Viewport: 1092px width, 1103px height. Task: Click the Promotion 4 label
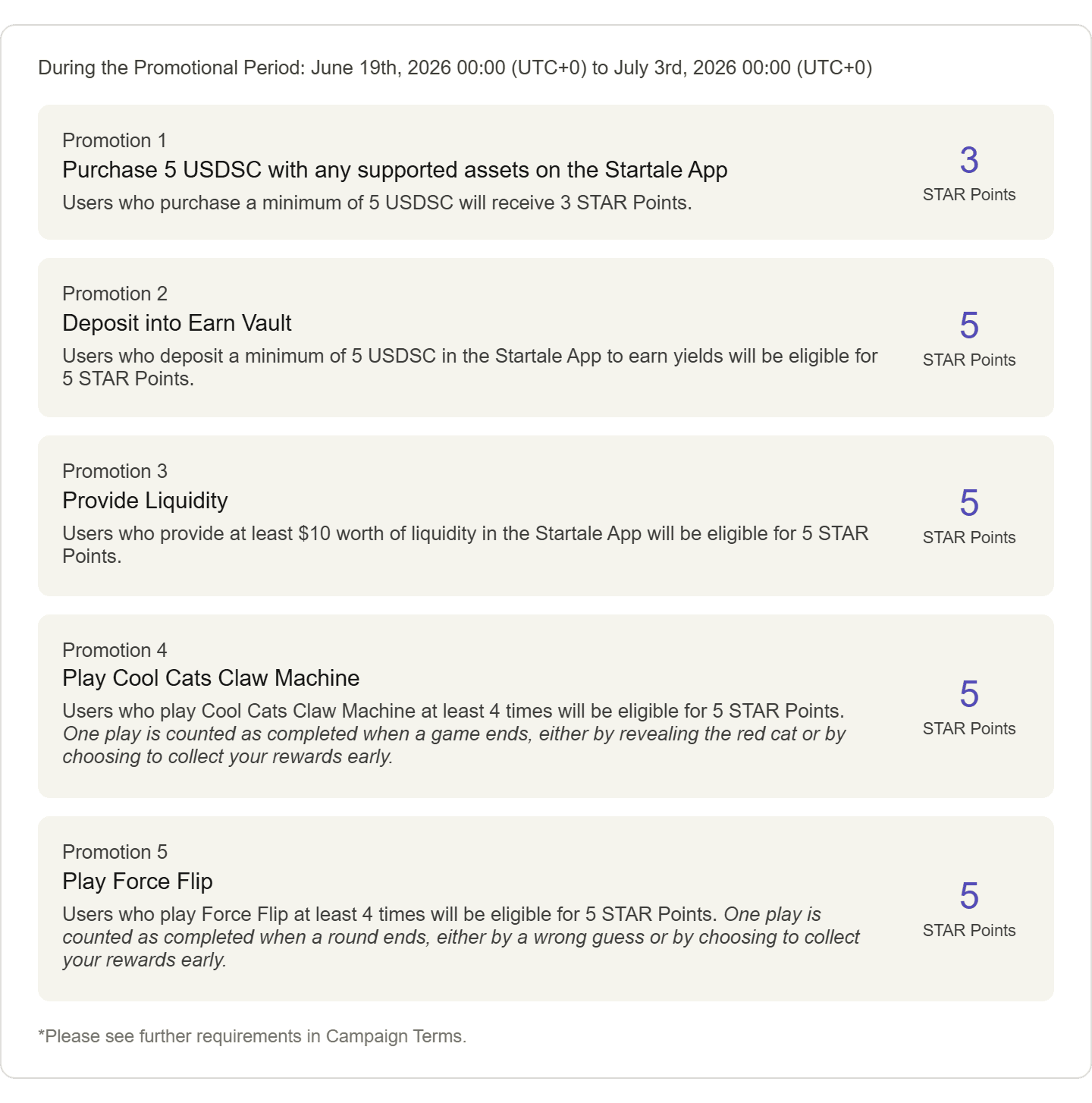pyautogui.click(x=115, y=650)
